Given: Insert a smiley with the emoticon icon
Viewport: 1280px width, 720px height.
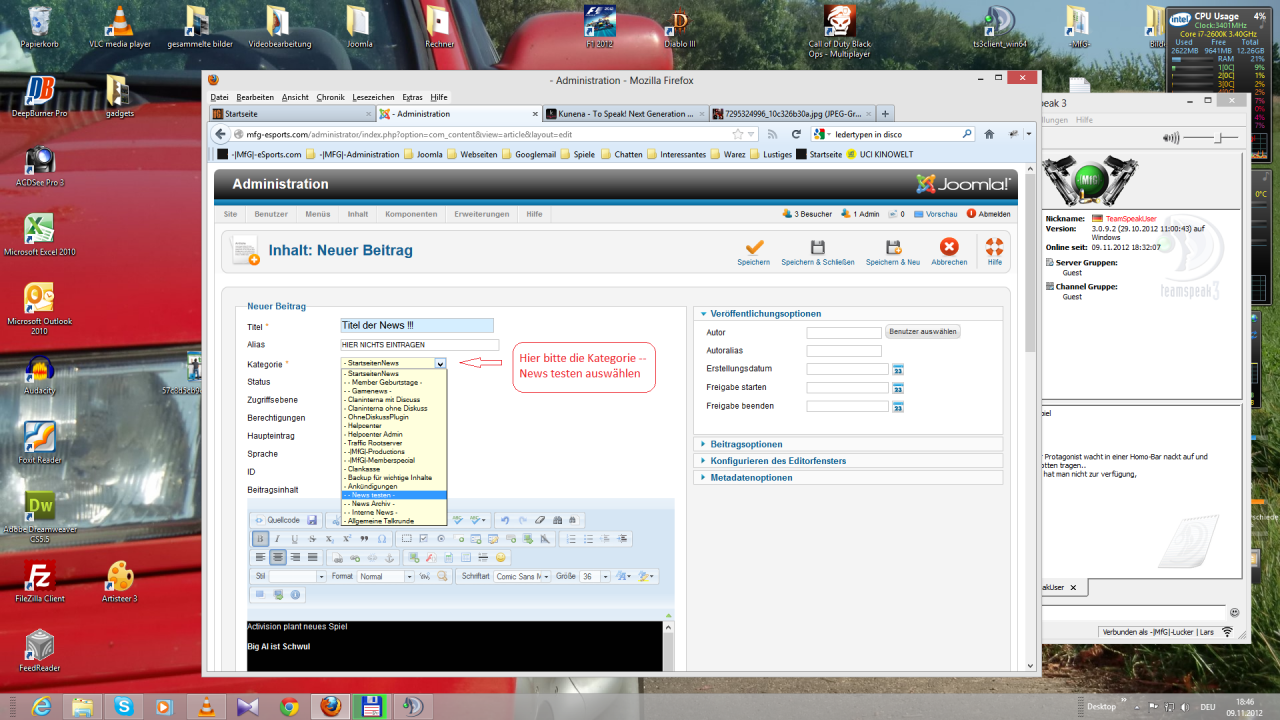Looking at the screenshot, I should click(x=501, y=557).
